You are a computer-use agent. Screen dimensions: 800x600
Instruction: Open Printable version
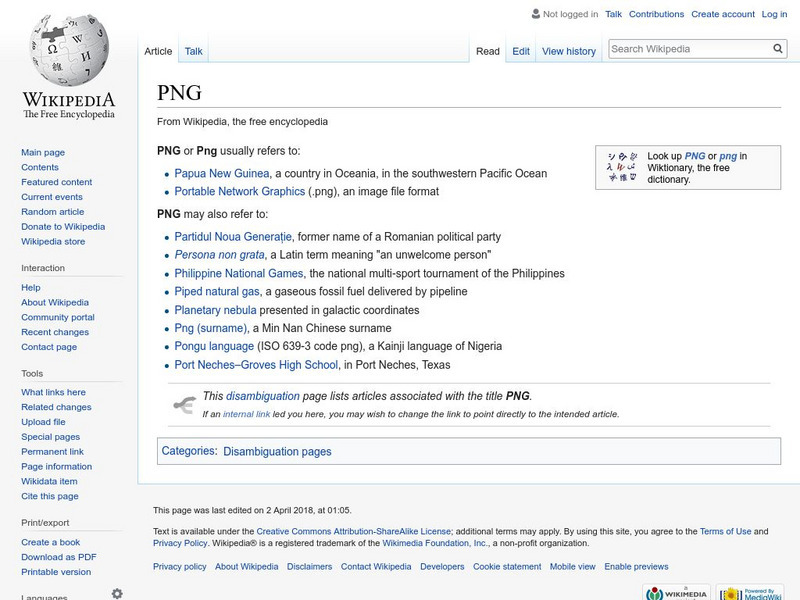(x=56, y=571)
